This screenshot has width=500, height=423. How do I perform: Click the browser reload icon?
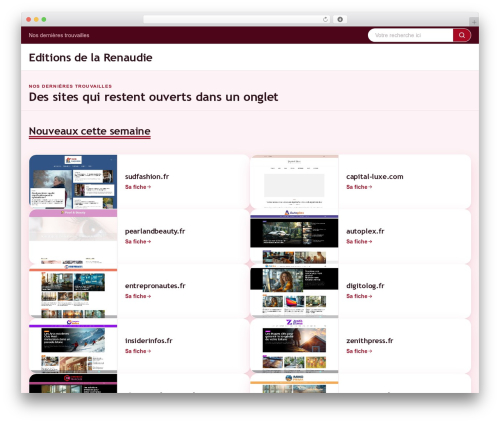point(325,19)
